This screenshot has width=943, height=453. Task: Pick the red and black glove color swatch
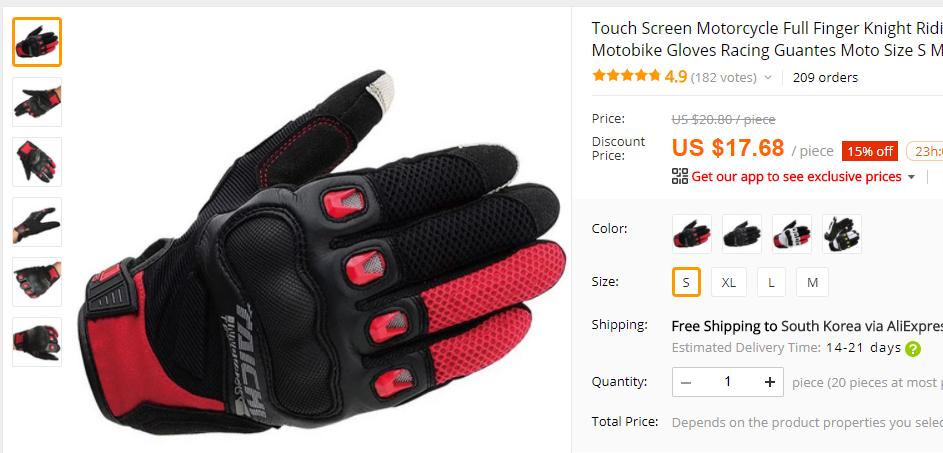pyautogui.click(x=692, y=233)
